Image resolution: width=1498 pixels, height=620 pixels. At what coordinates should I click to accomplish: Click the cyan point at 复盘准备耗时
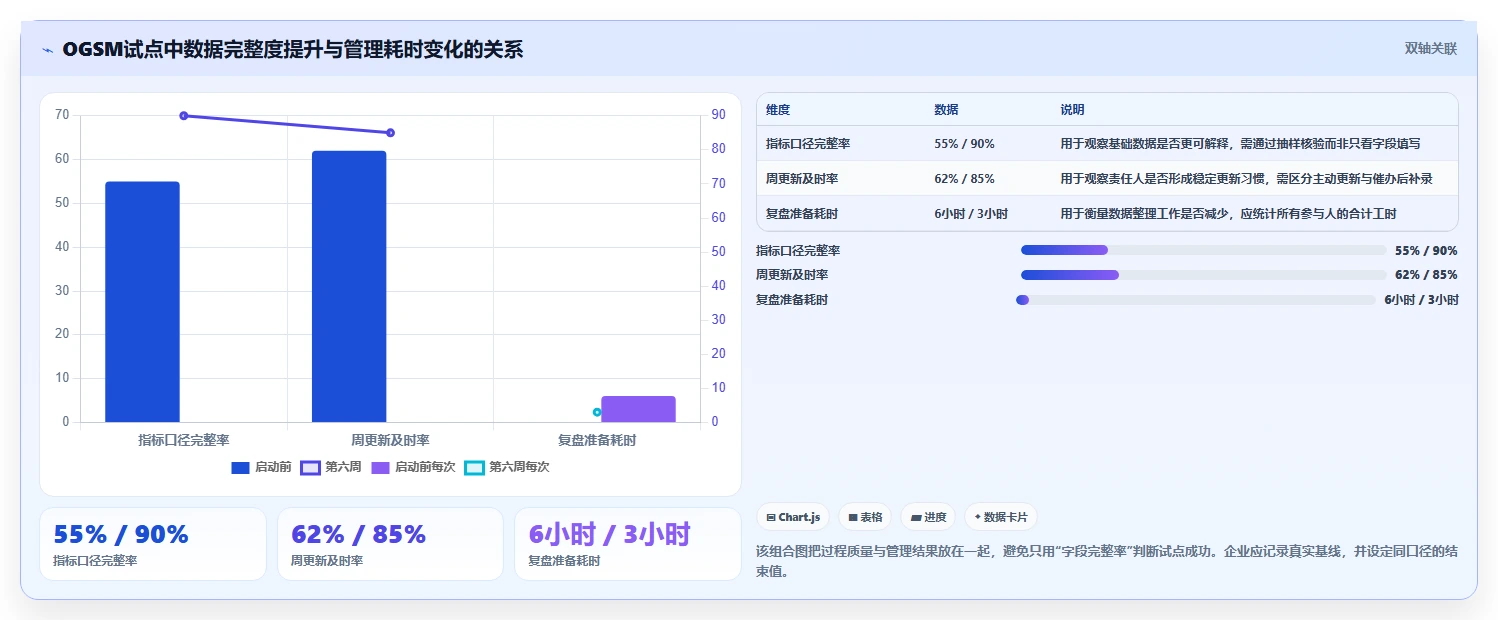click(597, 412)
